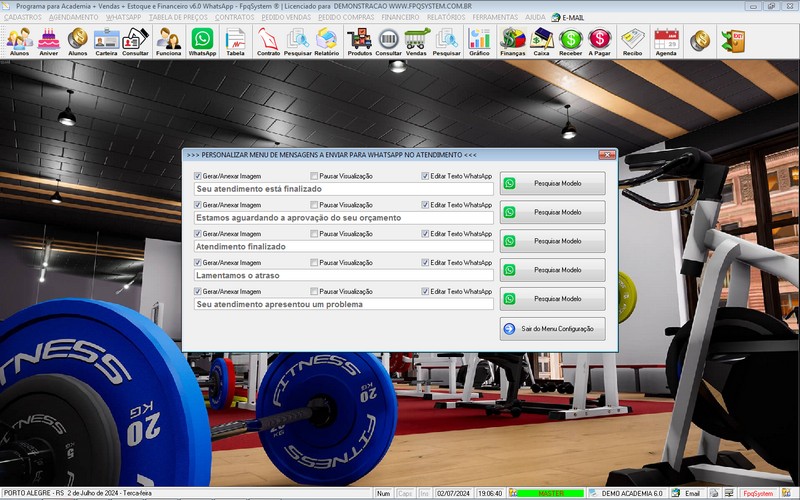The width and height of the screenshot is (800, 500).
Task: Click Pesquisar icon next to Contrato
Action: point(297,41)
